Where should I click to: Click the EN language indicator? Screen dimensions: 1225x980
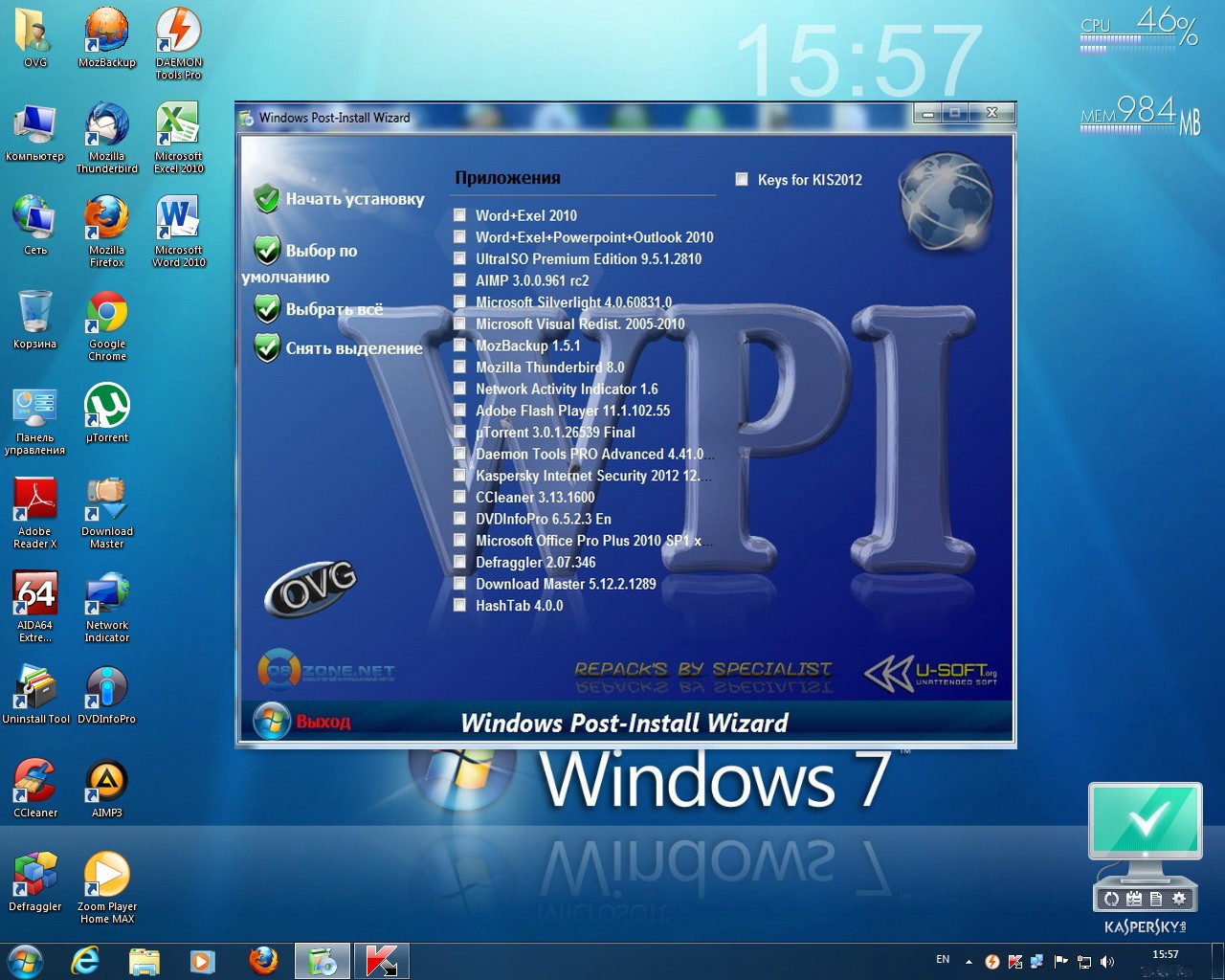point(943,959)
